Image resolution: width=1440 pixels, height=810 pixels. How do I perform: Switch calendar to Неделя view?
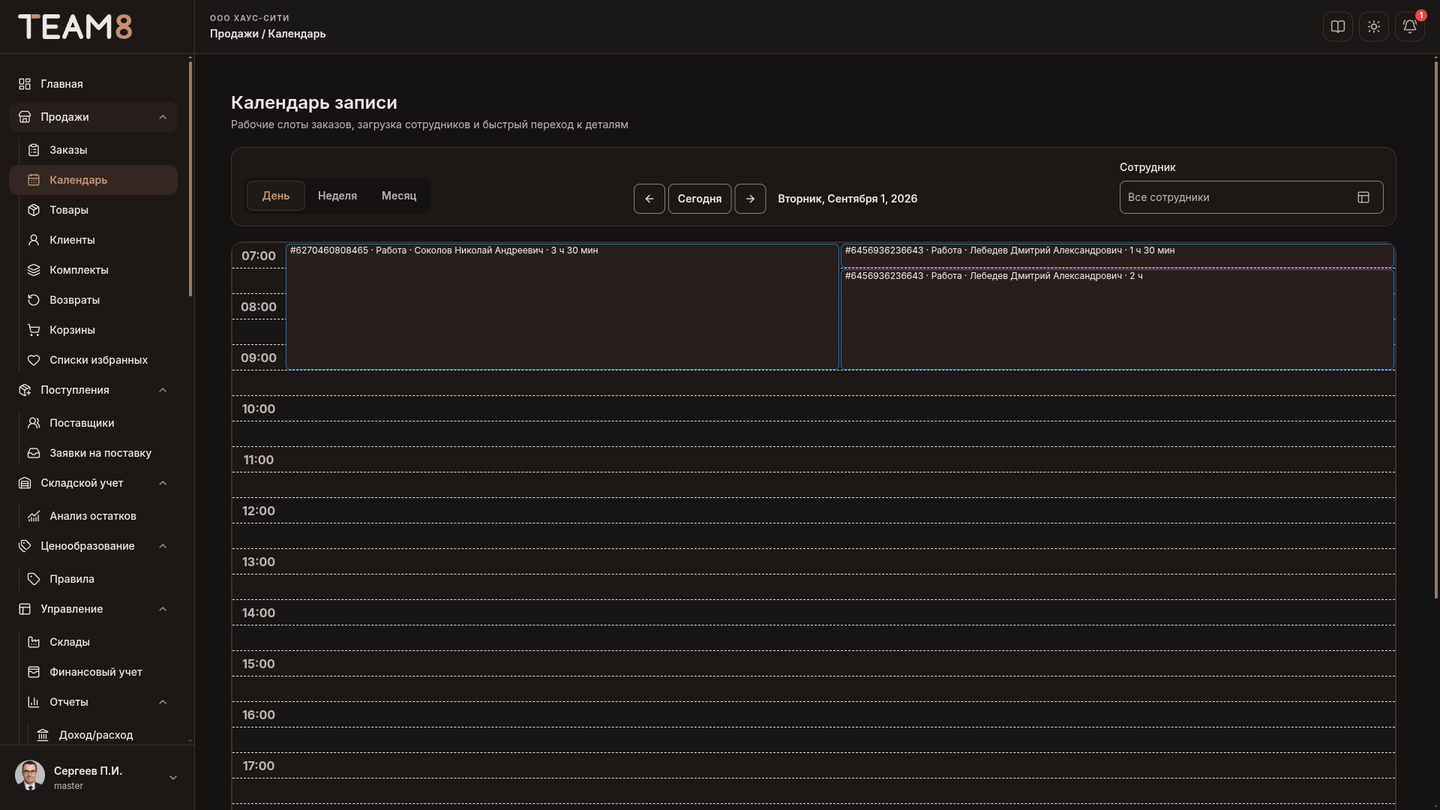[337, 196]
